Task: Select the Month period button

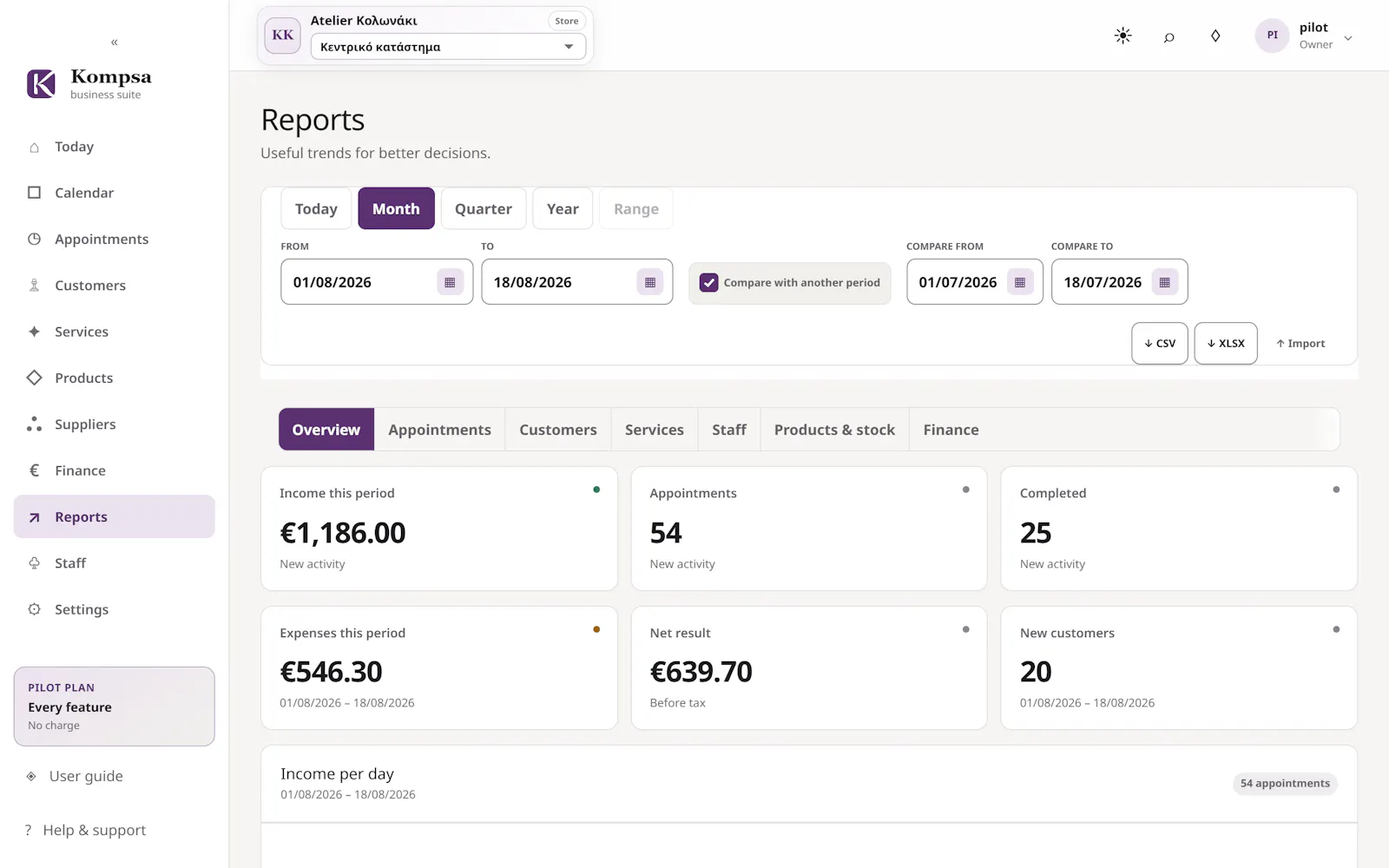Action: 396,209
